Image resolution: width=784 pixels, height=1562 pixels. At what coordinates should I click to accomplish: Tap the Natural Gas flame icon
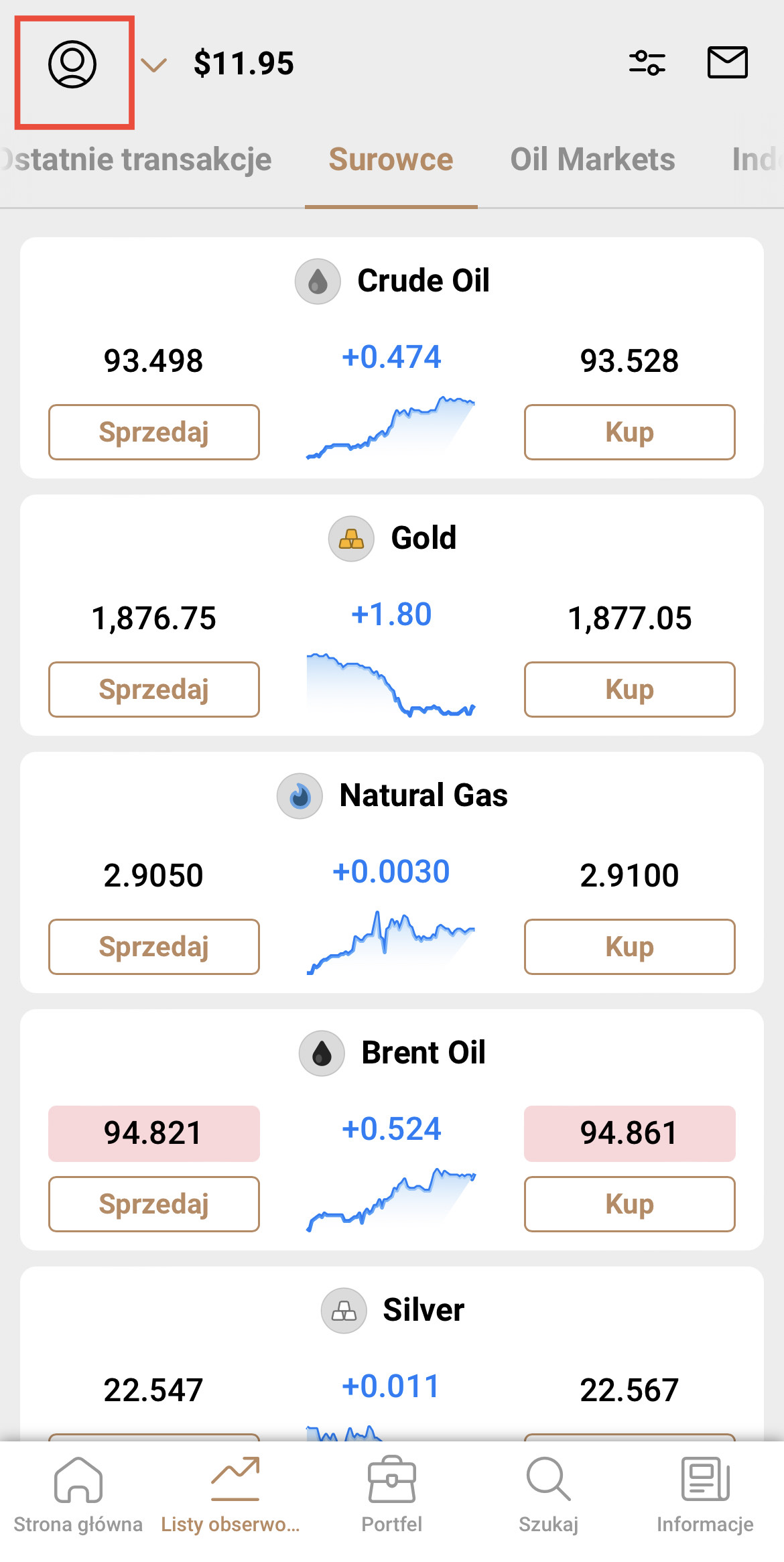(300, 796)
